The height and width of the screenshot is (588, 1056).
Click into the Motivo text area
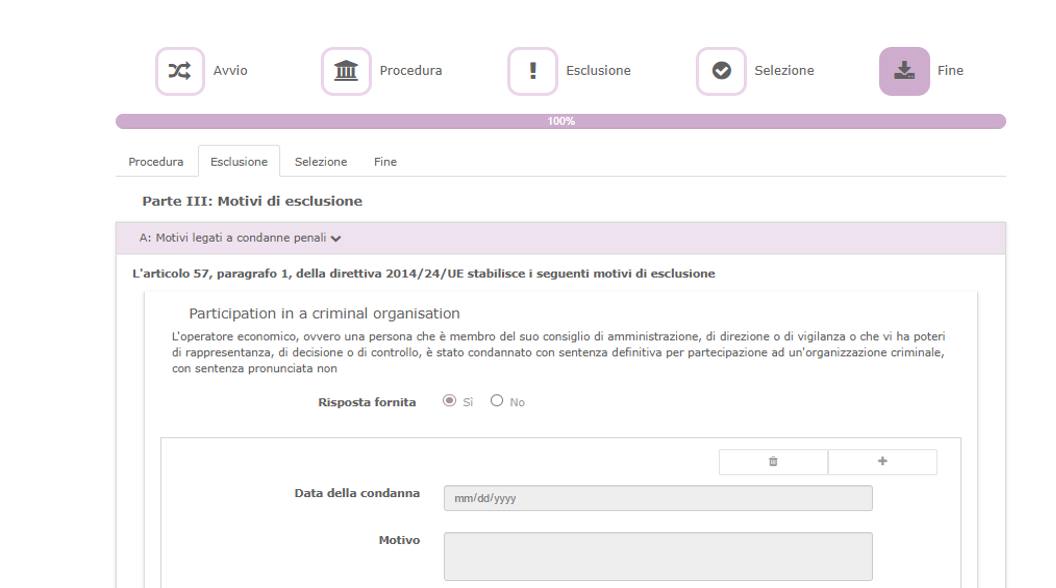coord(657,556)
